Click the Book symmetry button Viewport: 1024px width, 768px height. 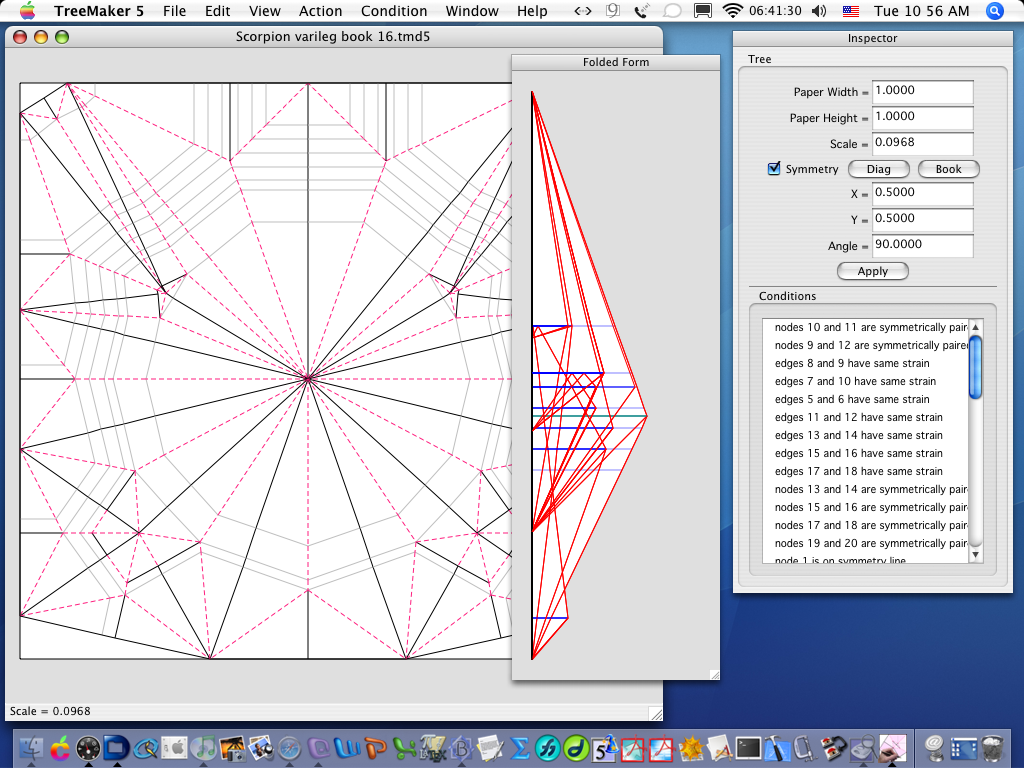(x=948, y=169)
